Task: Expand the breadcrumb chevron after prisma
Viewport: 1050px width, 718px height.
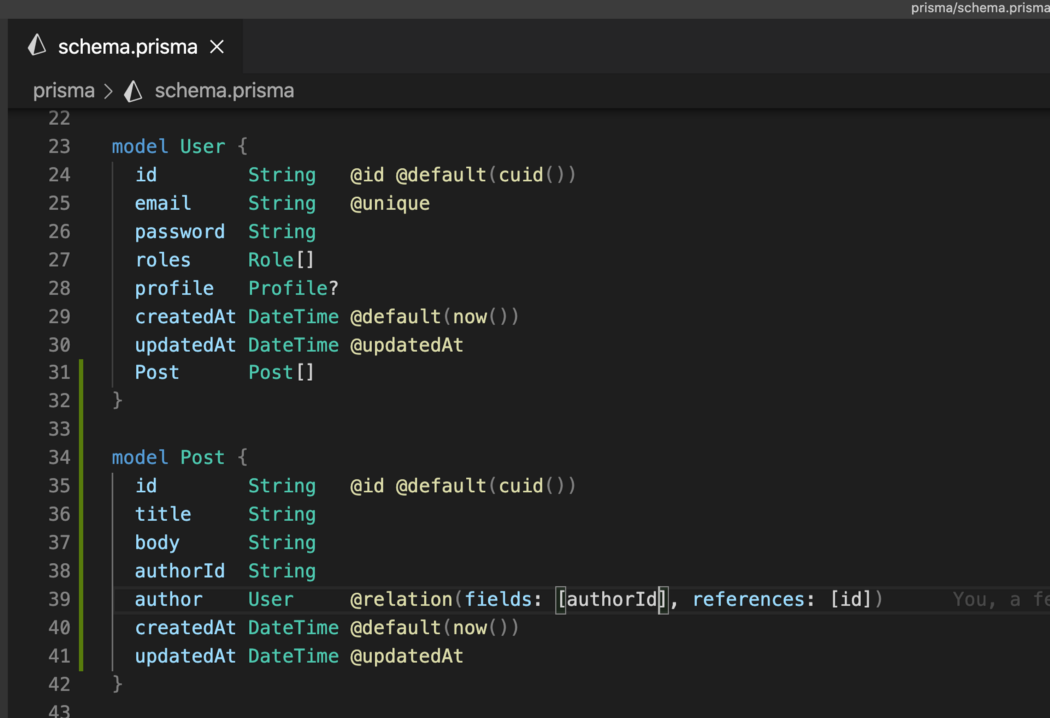Action: (x=108, y=91)
